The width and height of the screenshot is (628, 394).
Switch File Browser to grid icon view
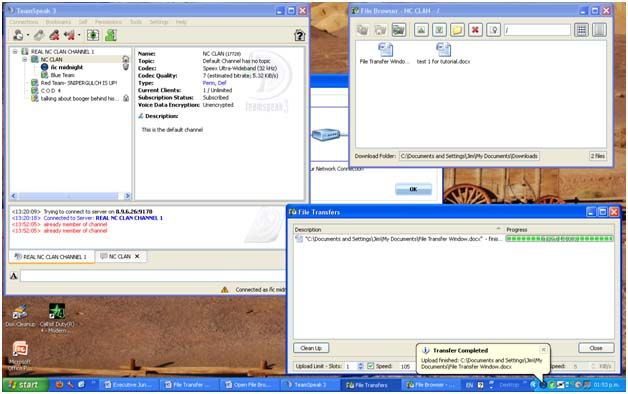581,30
